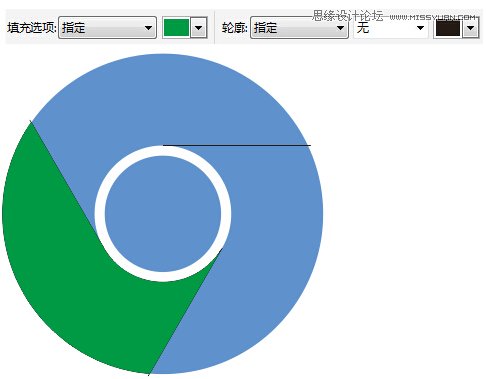Expand the black outline color picker arrow
Image resolution: width=486 pixels, height=379 pixels.
(470, 28)
